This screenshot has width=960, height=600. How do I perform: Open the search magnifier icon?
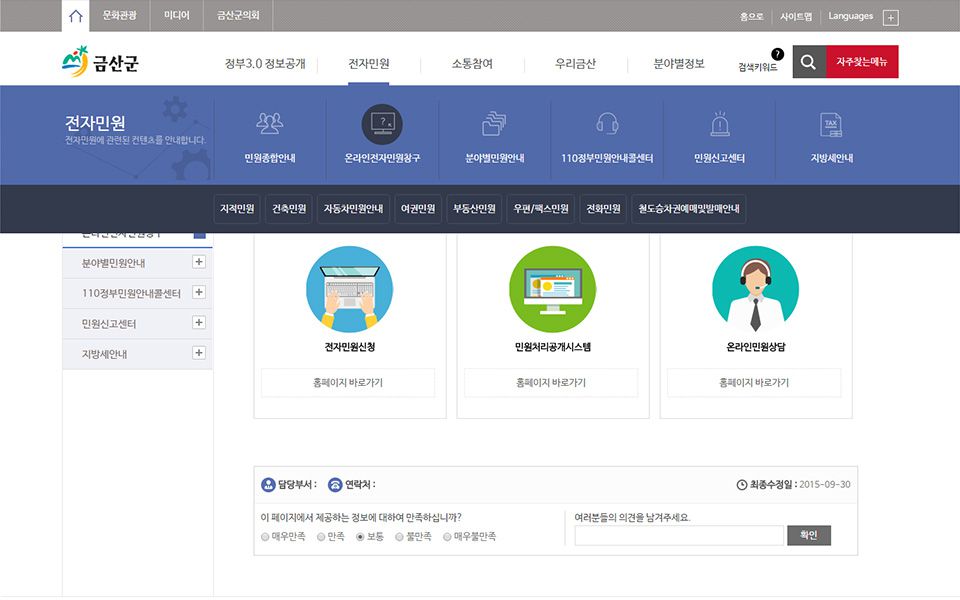[x=809, y=62]
